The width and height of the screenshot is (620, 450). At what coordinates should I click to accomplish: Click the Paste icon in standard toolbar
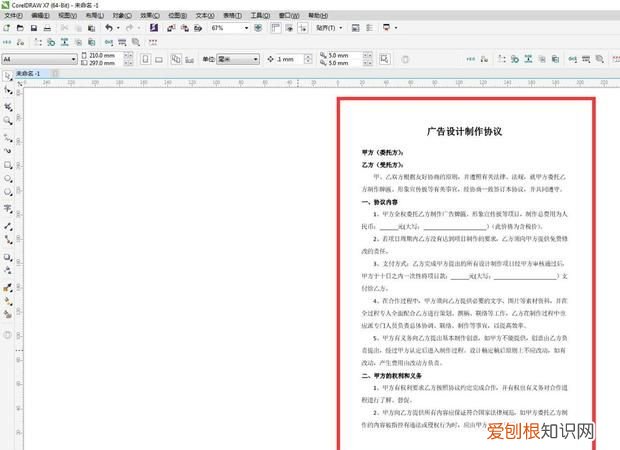[91, 28]
